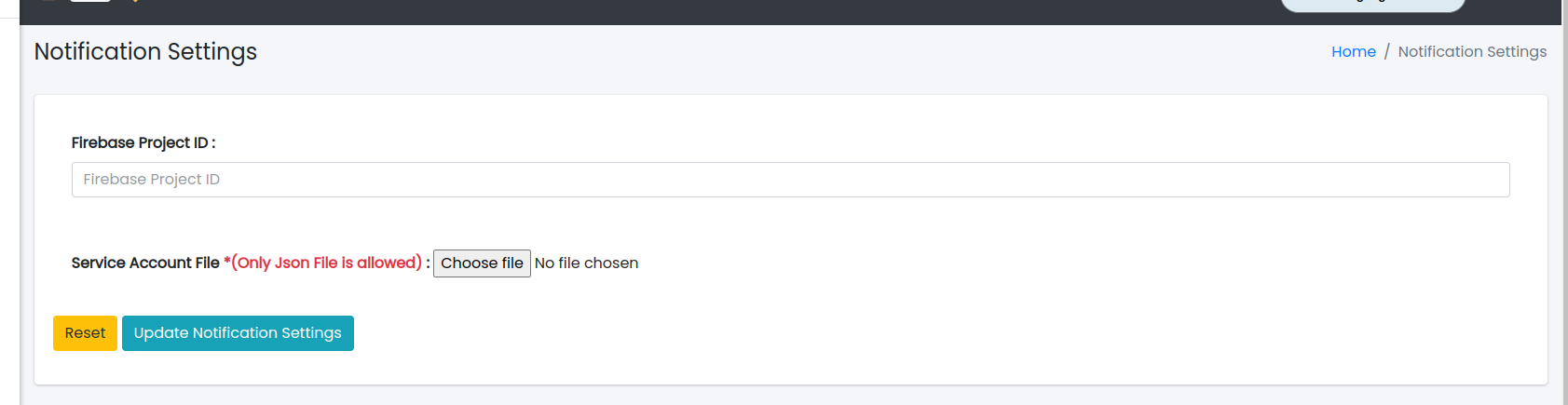Submit with Update Notification Settings button
Viewport: 1568px width, 405px height.
pyautogui.click(x=238, y=333)
